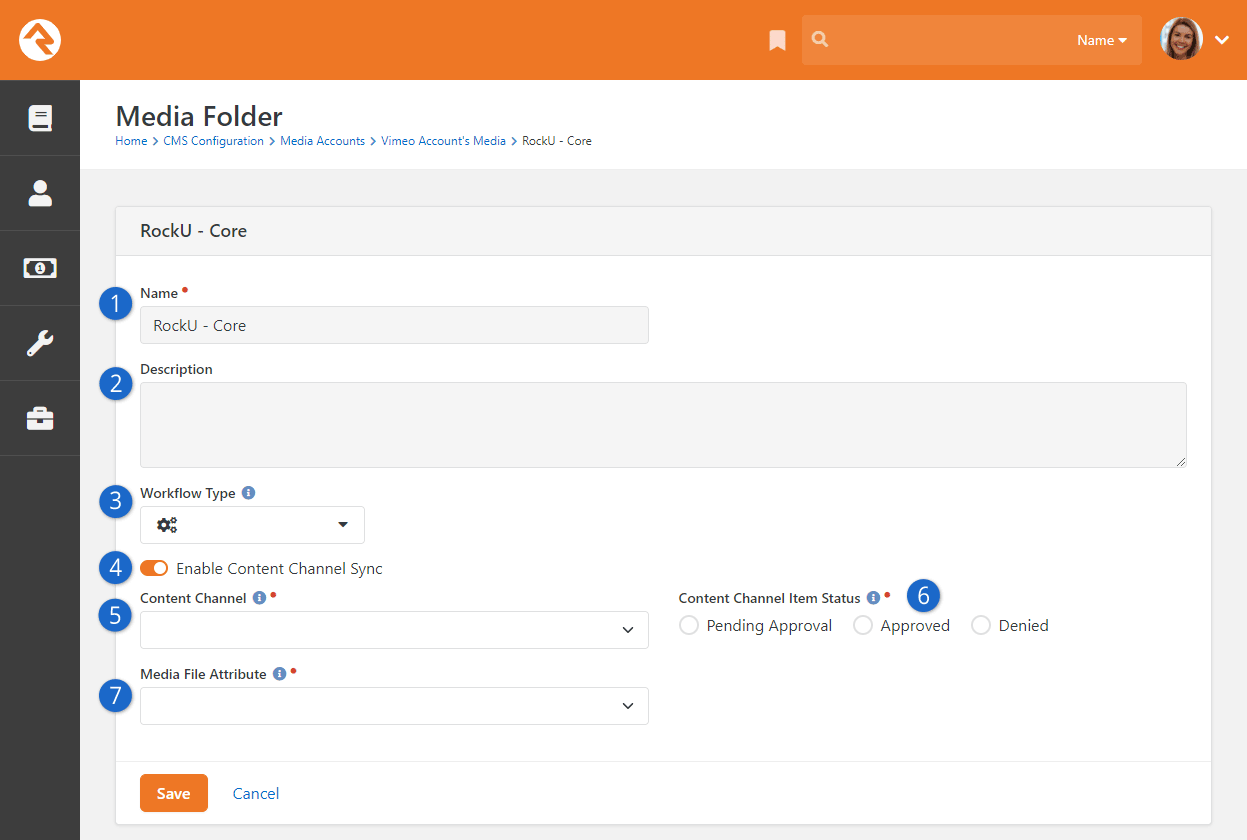Open the Workflow Type dropdown
The width and height of the screenshot is (1247, 840).
(x=252, y=525)
